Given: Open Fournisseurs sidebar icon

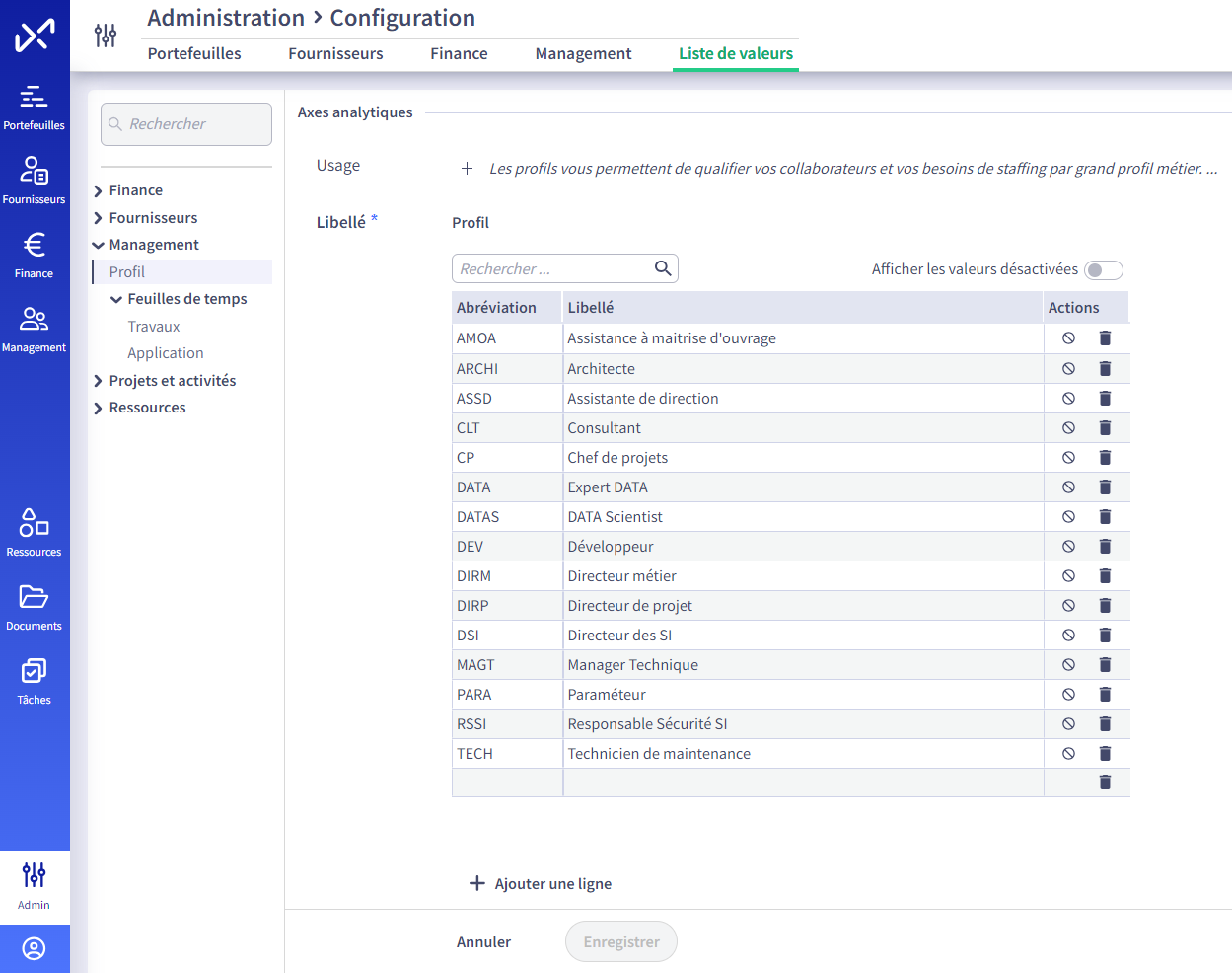Looking at the screenshot, I should [x=35, y=181].
